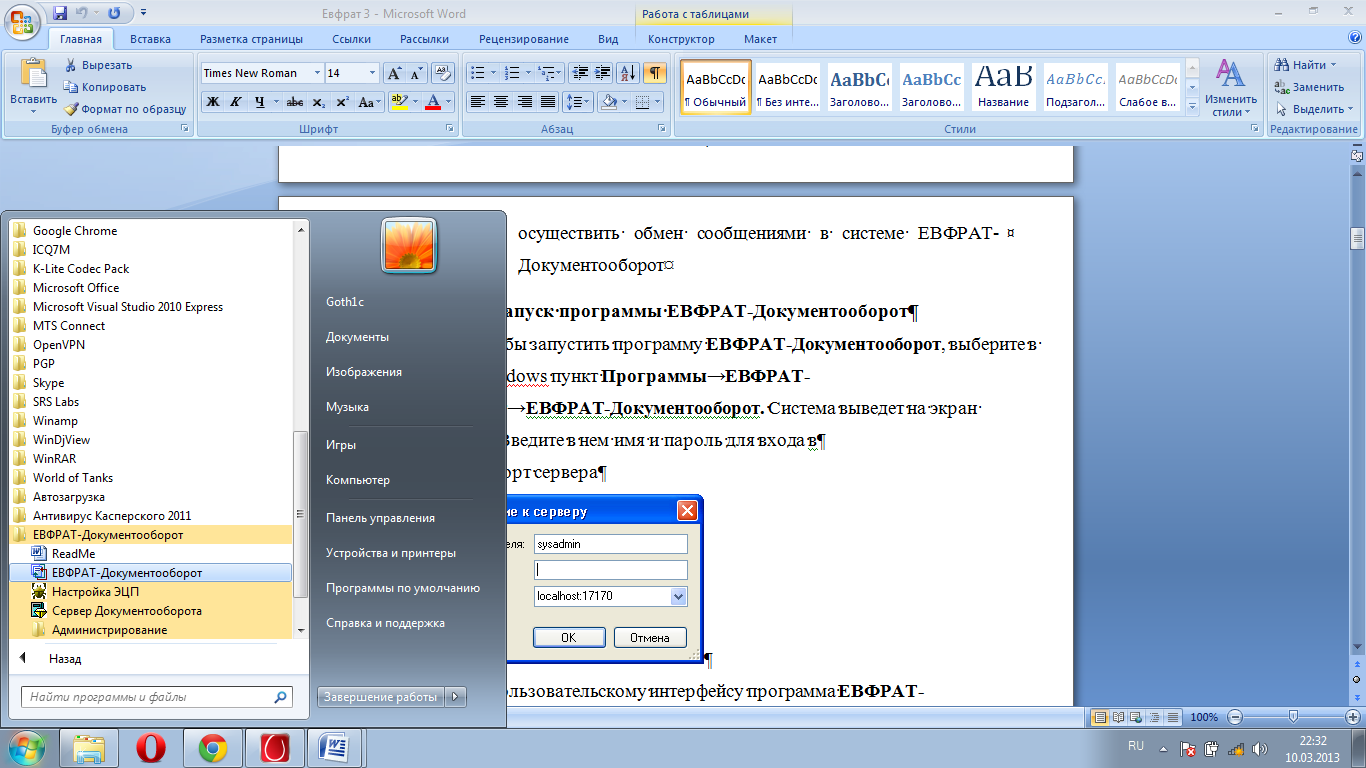Toggle print layout view in status bar

click(1099, 717)
